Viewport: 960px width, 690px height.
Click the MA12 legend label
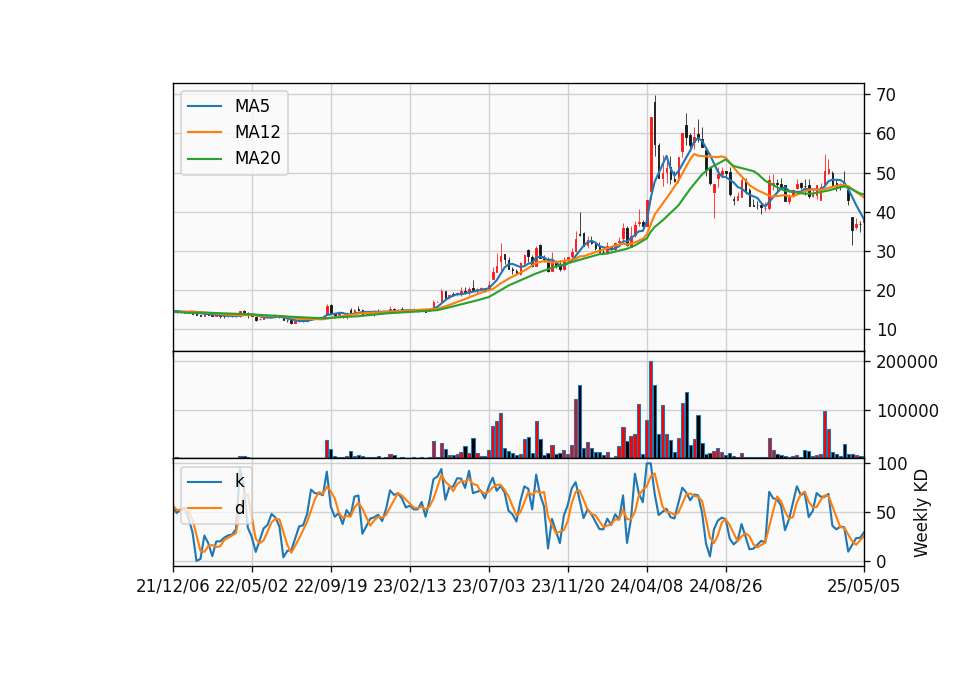tap(257, 132)
